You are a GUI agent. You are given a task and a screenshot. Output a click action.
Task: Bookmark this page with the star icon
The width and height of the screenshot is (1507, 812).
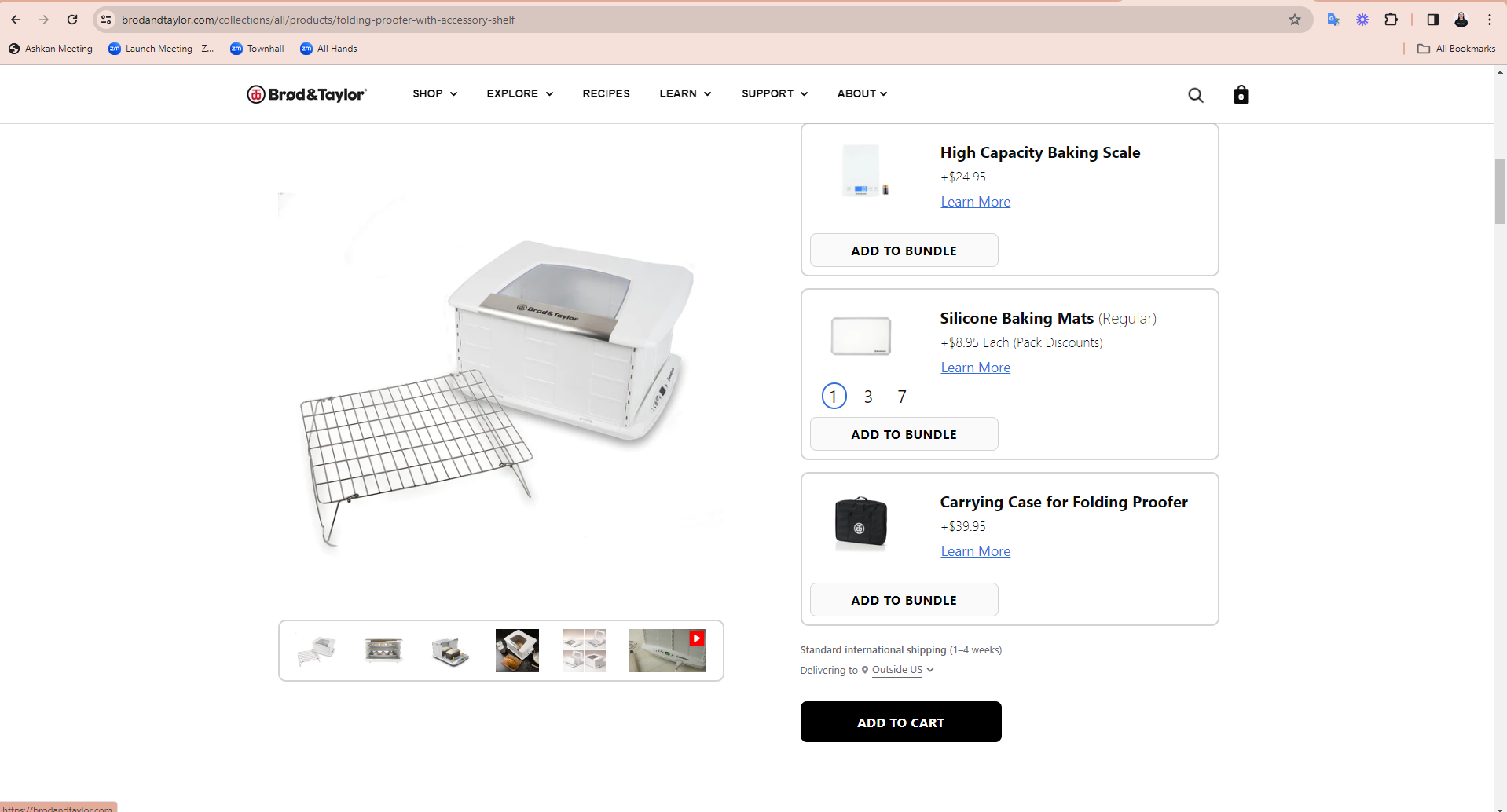(1295, 20)
